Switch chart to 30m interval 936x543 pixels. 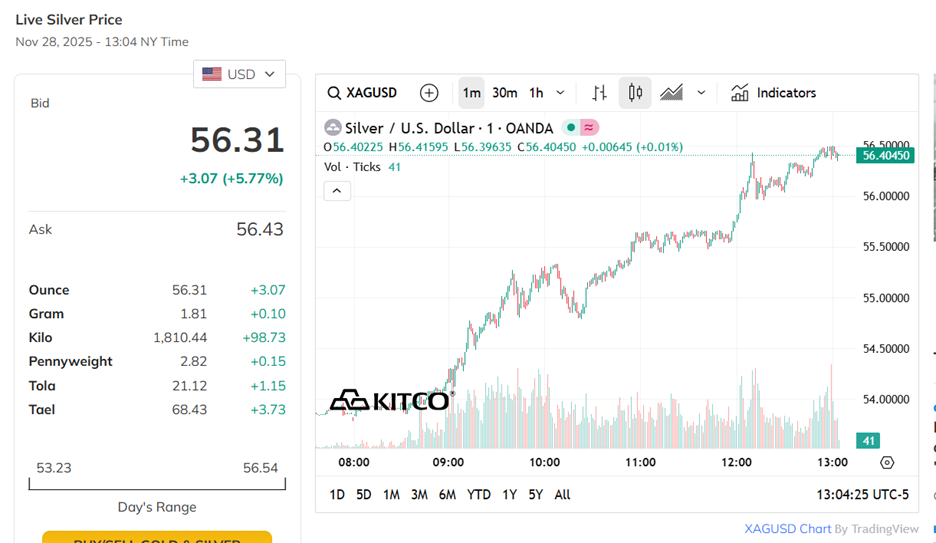(505, 93)
